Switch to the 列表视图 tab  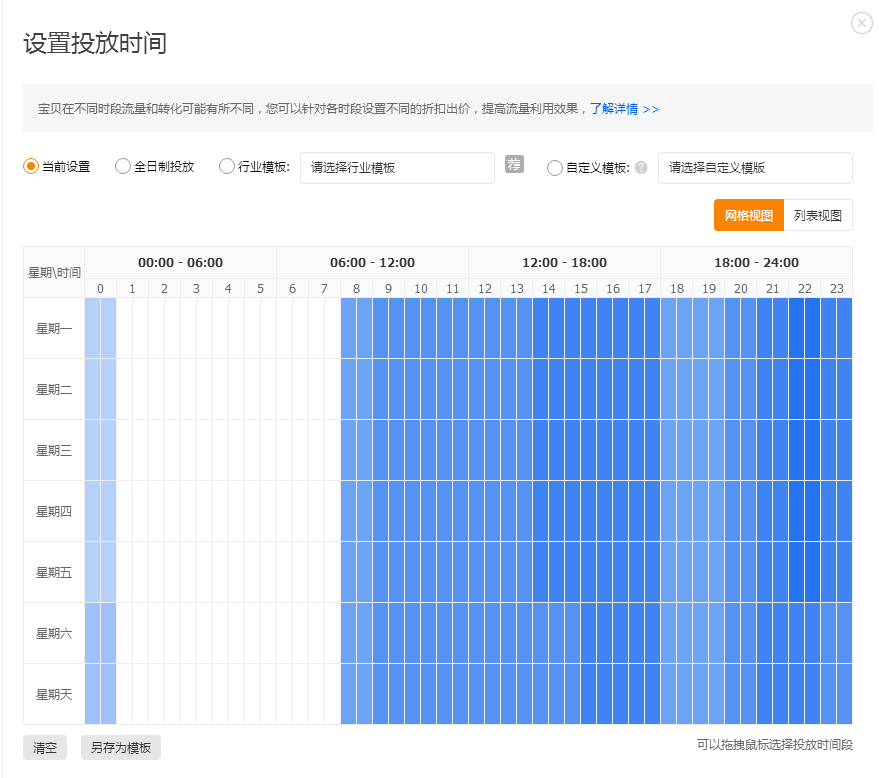click(x=820, y=215)
